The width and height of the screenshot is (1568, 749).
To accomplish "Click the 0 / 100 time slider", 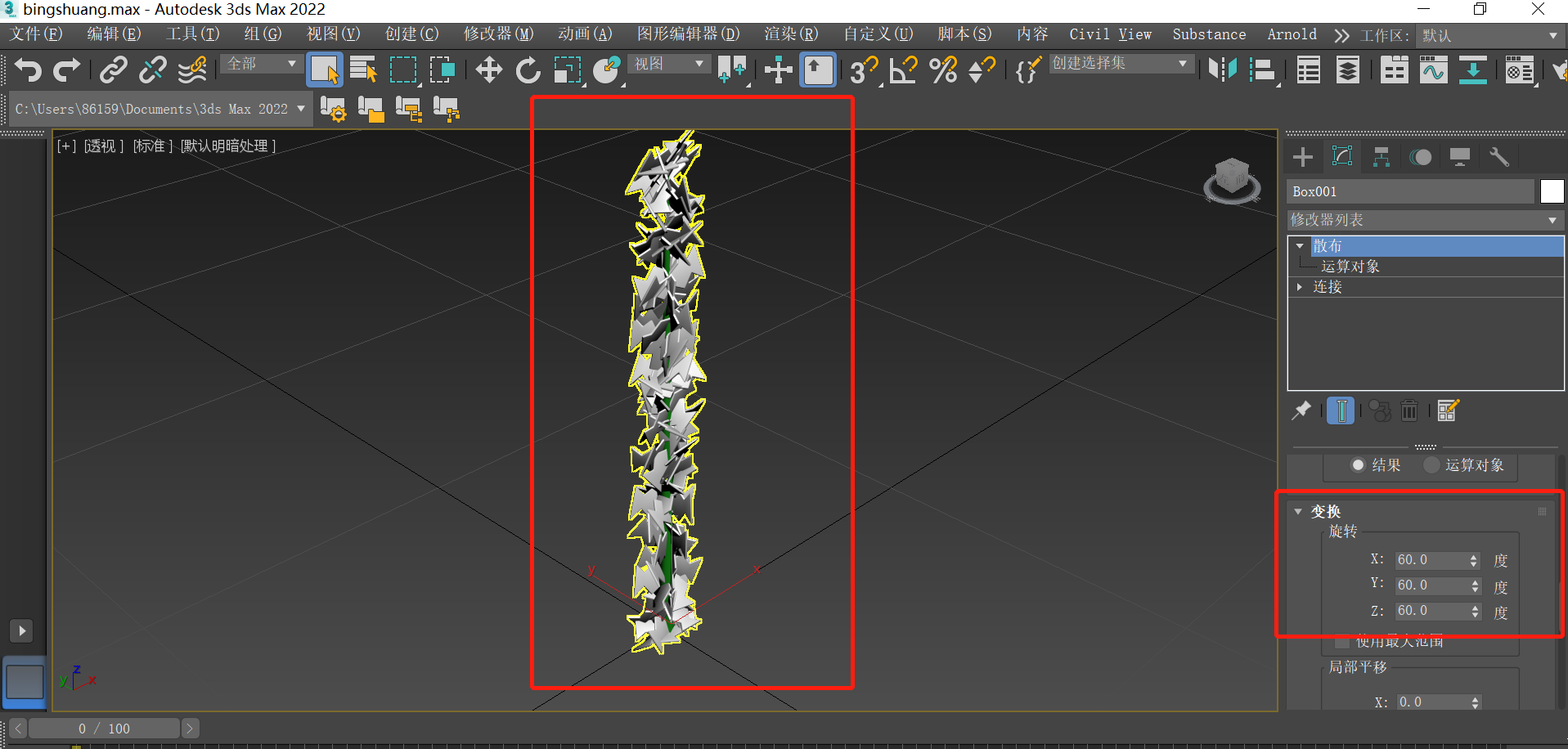I will tap(104, 729).
